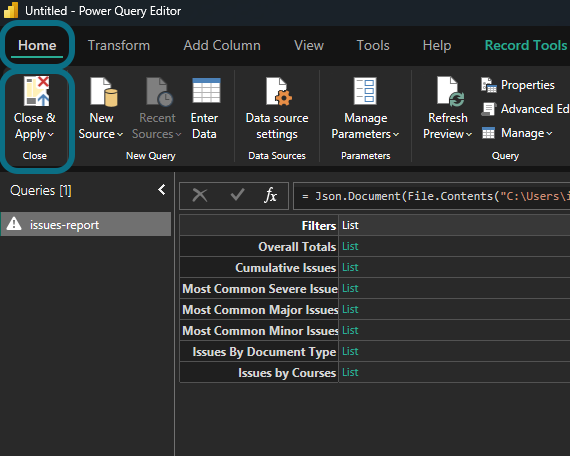The height and width of the screenshot is (456, 570).
Task: Select the Filters field name cell
Action: [259, 225]
